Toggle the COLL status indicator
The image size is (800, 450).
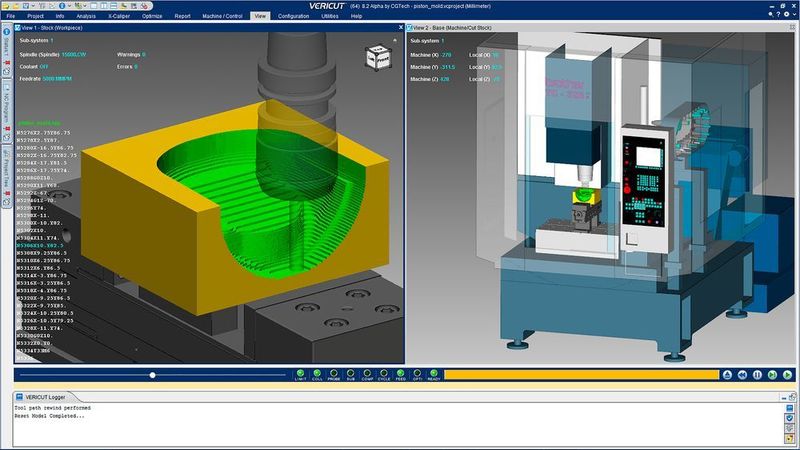(x=317, y=375)
